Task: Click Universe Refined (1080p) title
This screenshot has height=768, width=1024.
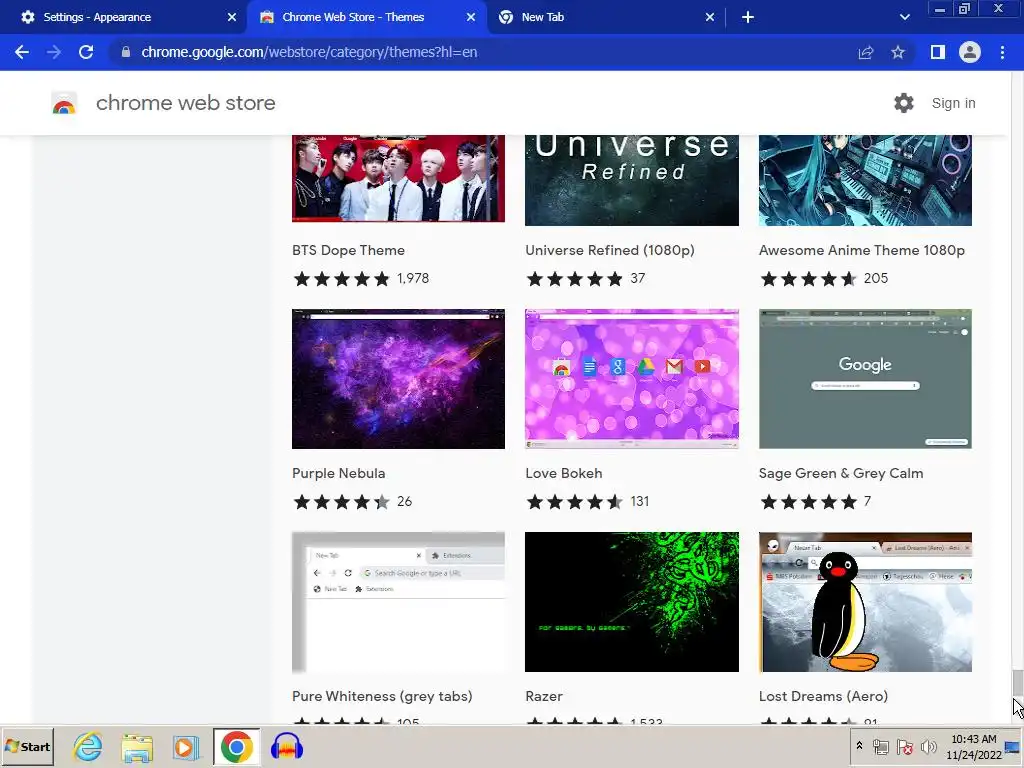Action: pyautogui.click(x=609, y=250)
